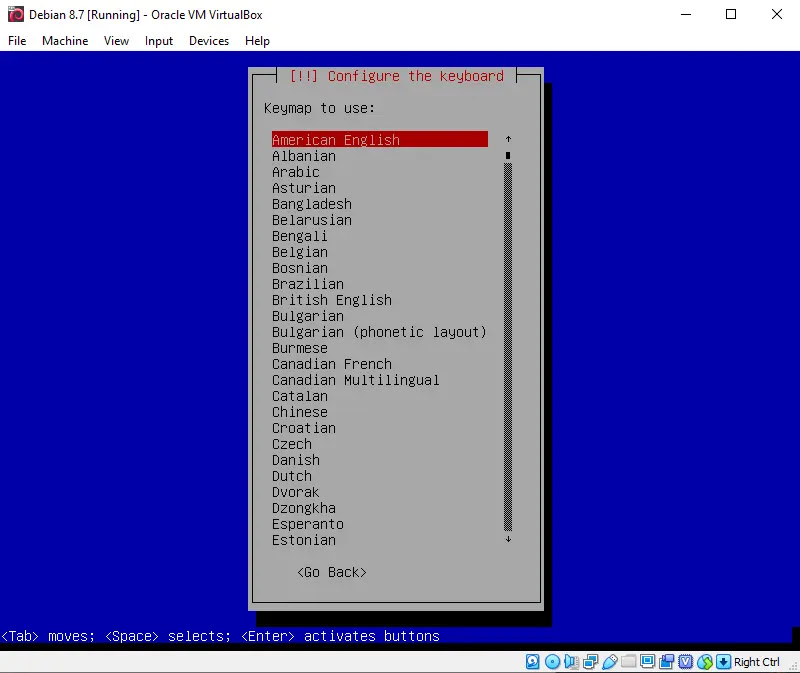
Task: Click the USB devices status icon
Action: (609, 662)
